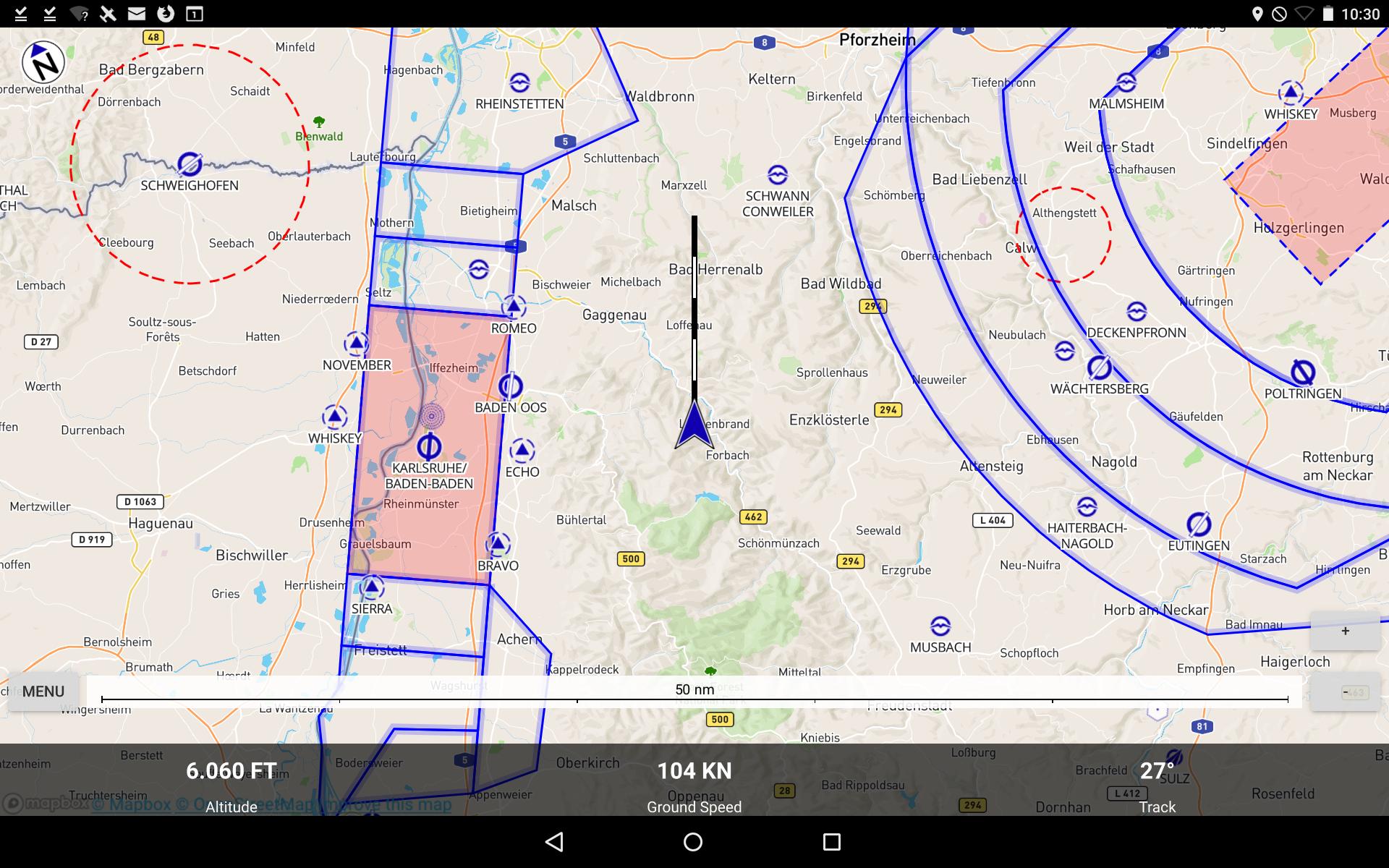Tap the glider symbol left of WÄCHTERSBERG

click(1064, 351)
